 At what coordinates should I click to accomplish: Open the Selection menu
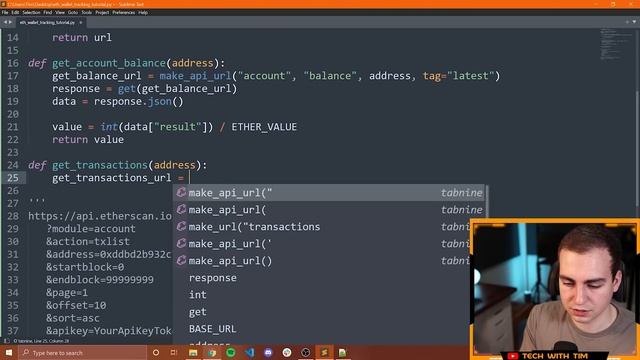coord(31,13)
